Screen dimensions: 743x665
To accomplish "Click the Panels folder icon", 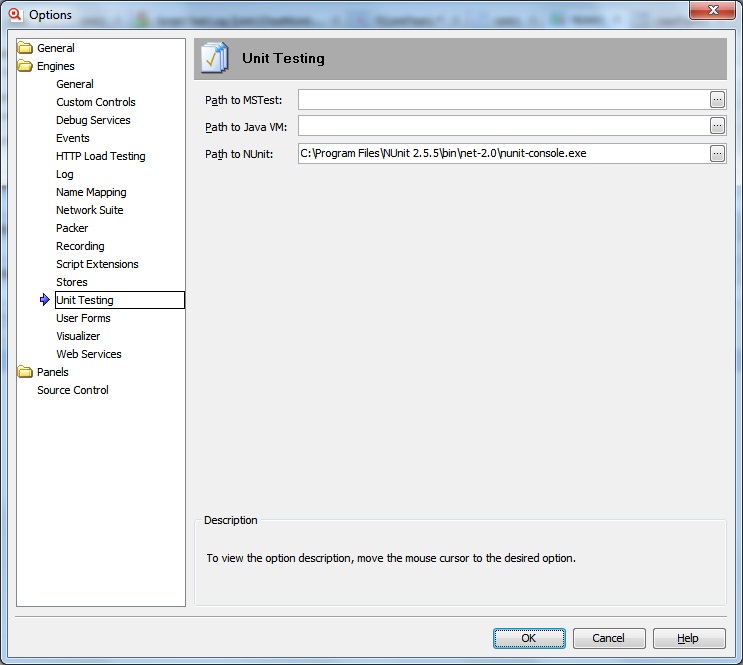I will (x=26, y=372).
